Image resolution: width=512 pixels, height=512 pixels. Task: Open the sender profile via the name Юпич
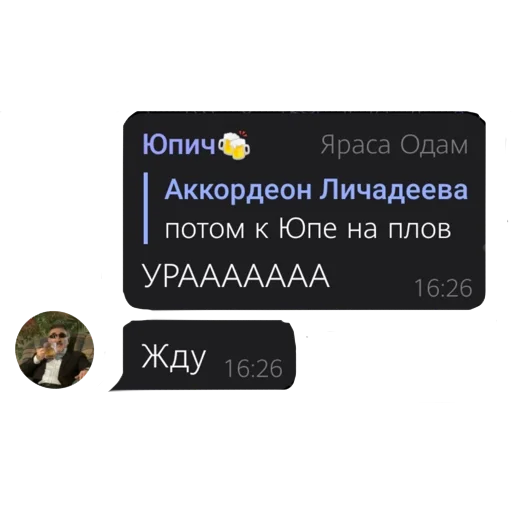point(180,145)
